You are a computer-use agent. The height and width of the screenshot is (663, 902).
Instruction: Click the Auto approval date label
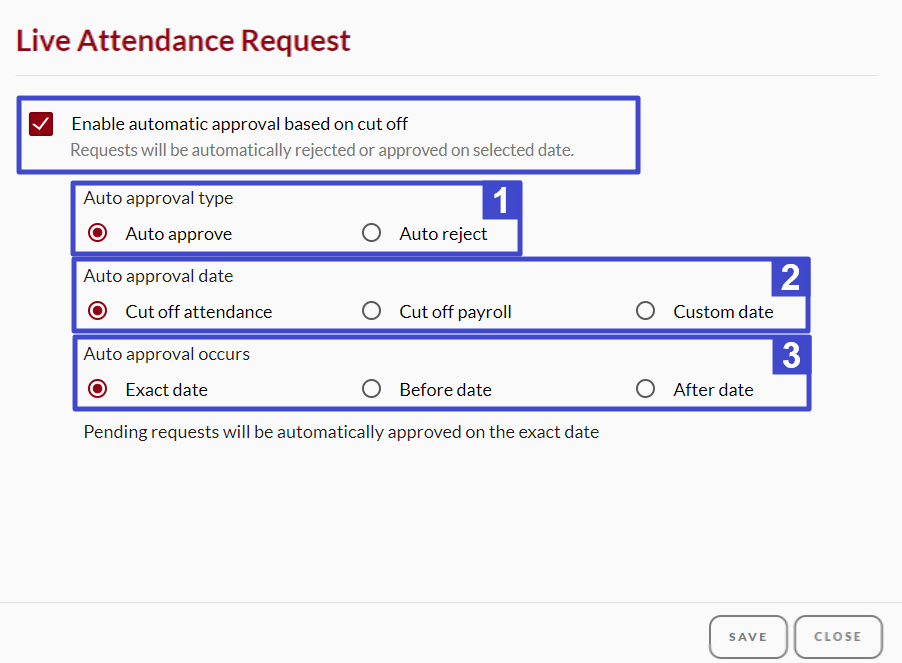(158, 276)
